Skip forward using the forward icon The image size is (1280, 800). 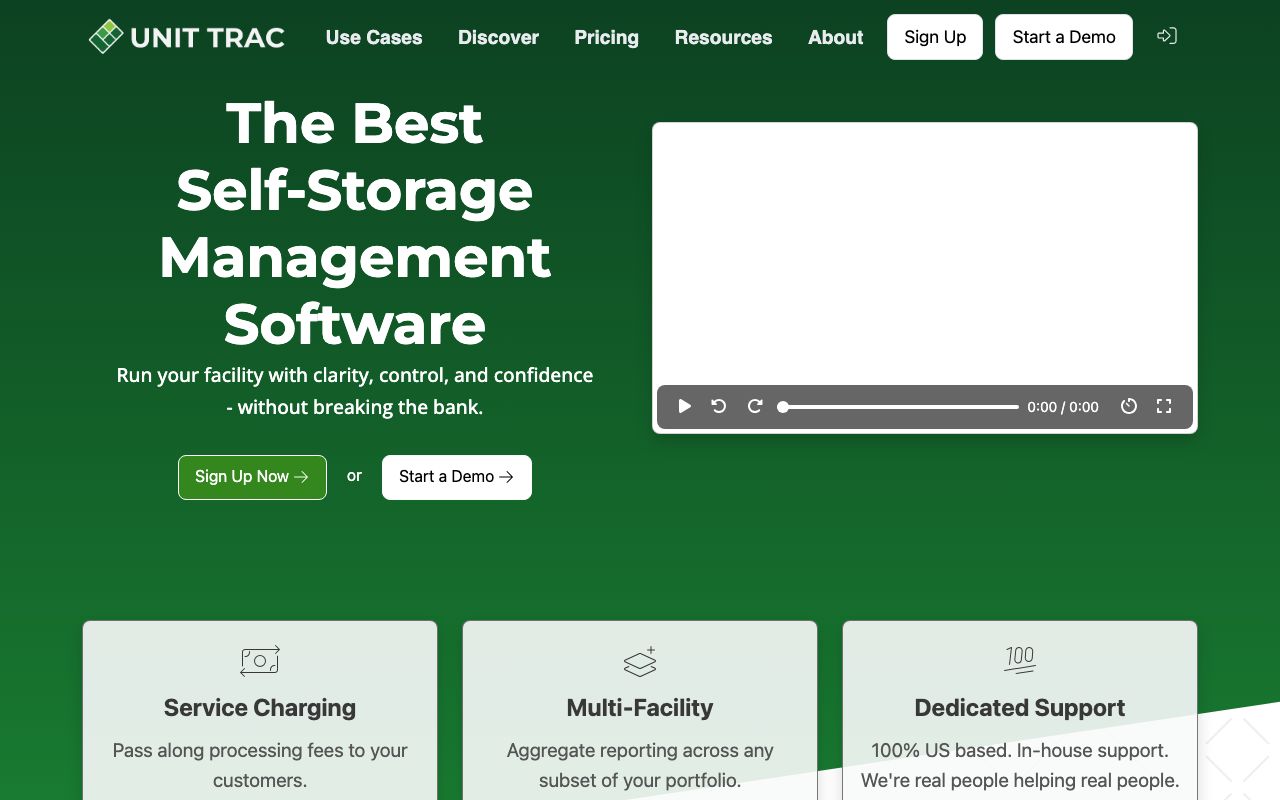pyautogui.click(x=755, y=406)
